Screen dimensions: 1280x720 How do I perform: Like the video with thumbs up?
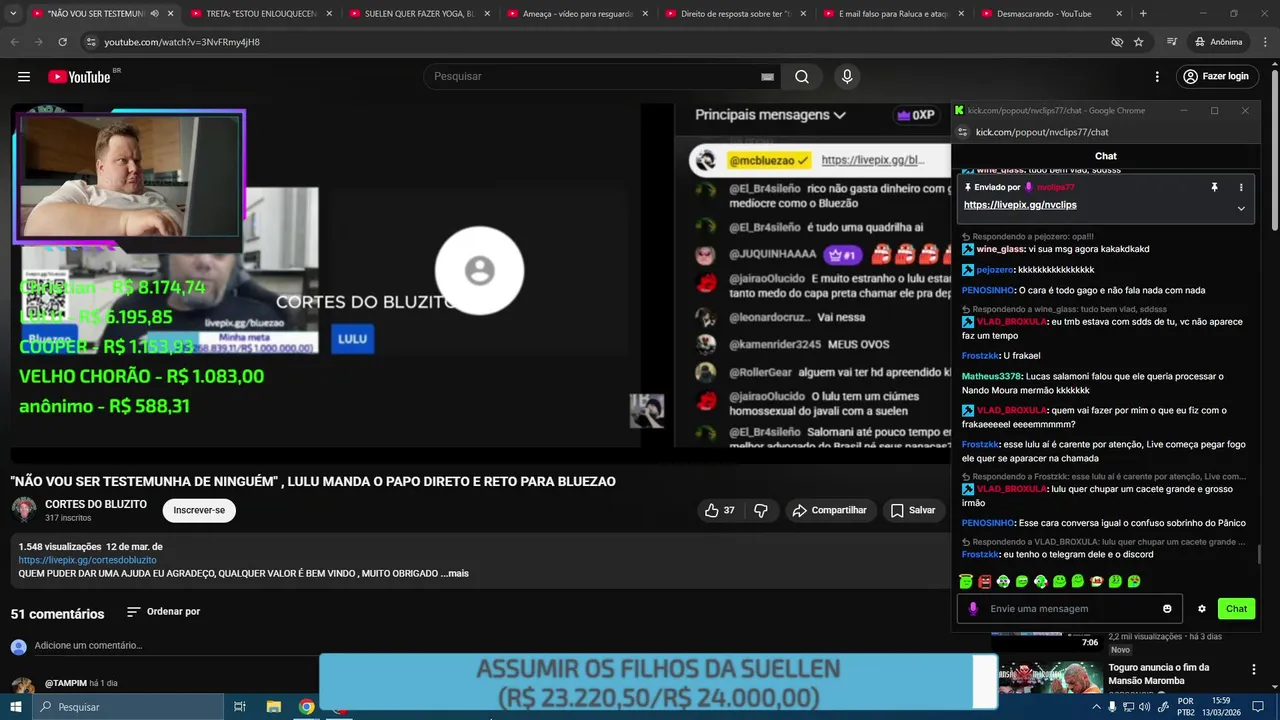pyautogui.click(x=719, y=510)
